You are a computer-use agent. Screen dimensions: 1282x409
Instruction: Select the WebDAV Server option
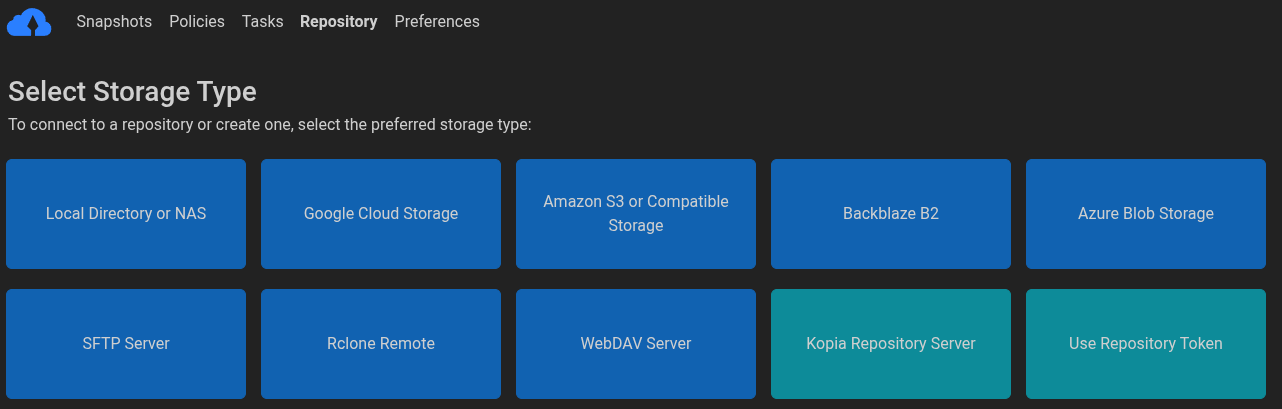636,344
